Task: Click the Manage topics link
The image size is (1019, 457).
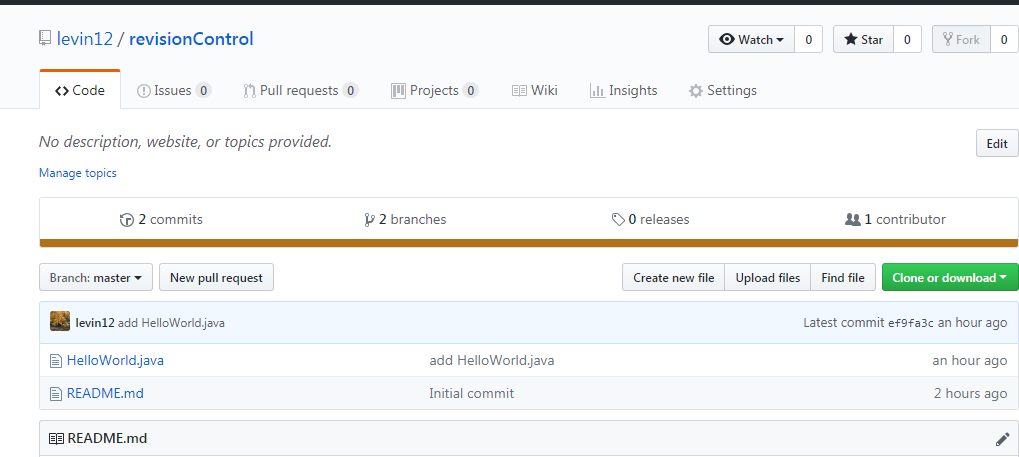Action: [78, 173]
